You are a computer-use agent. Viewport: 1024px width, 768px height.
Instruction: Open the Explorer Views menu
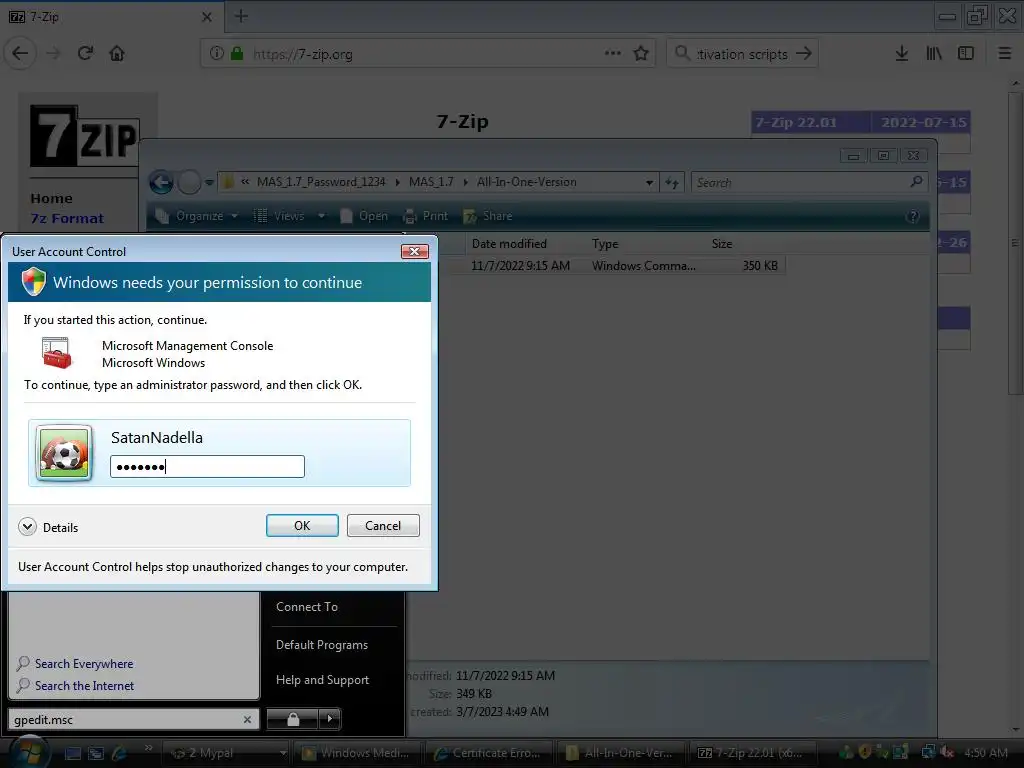coord(281,216)
